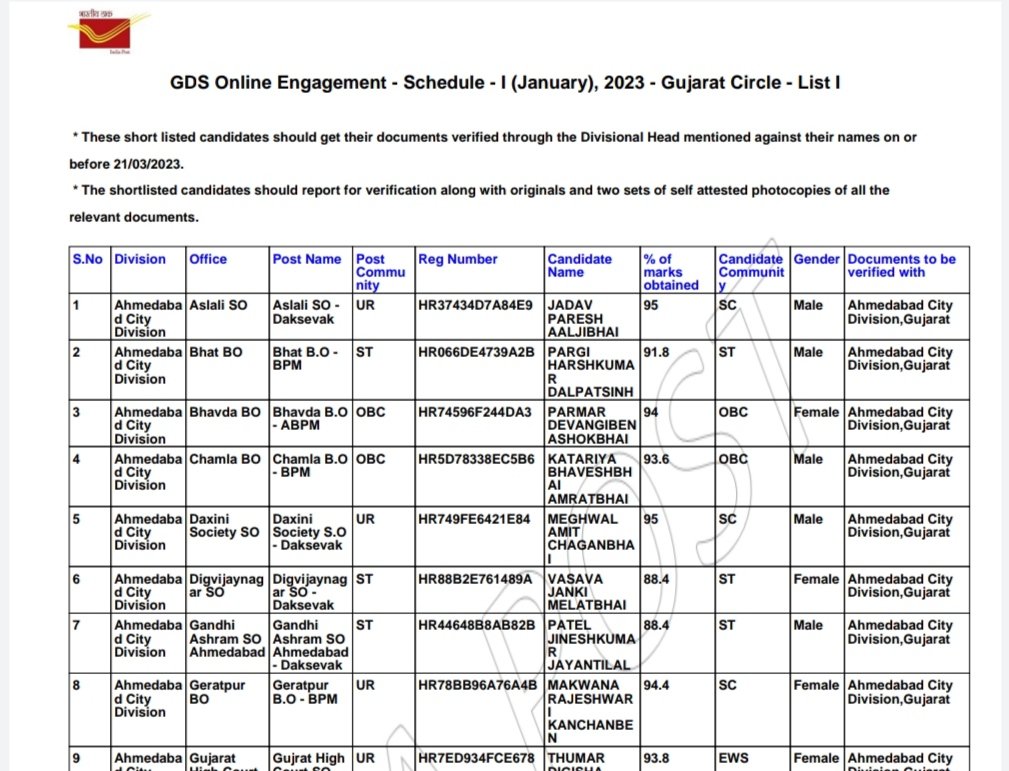Click the verification deadline note paragraph
The image size is (1009, 771).
pyautogui.click(x=494, y=150)
